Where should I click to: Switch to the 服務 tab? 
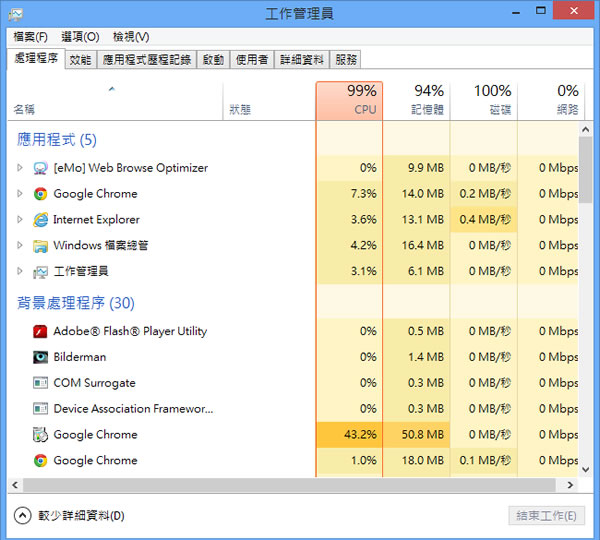[x=346, y=60]
